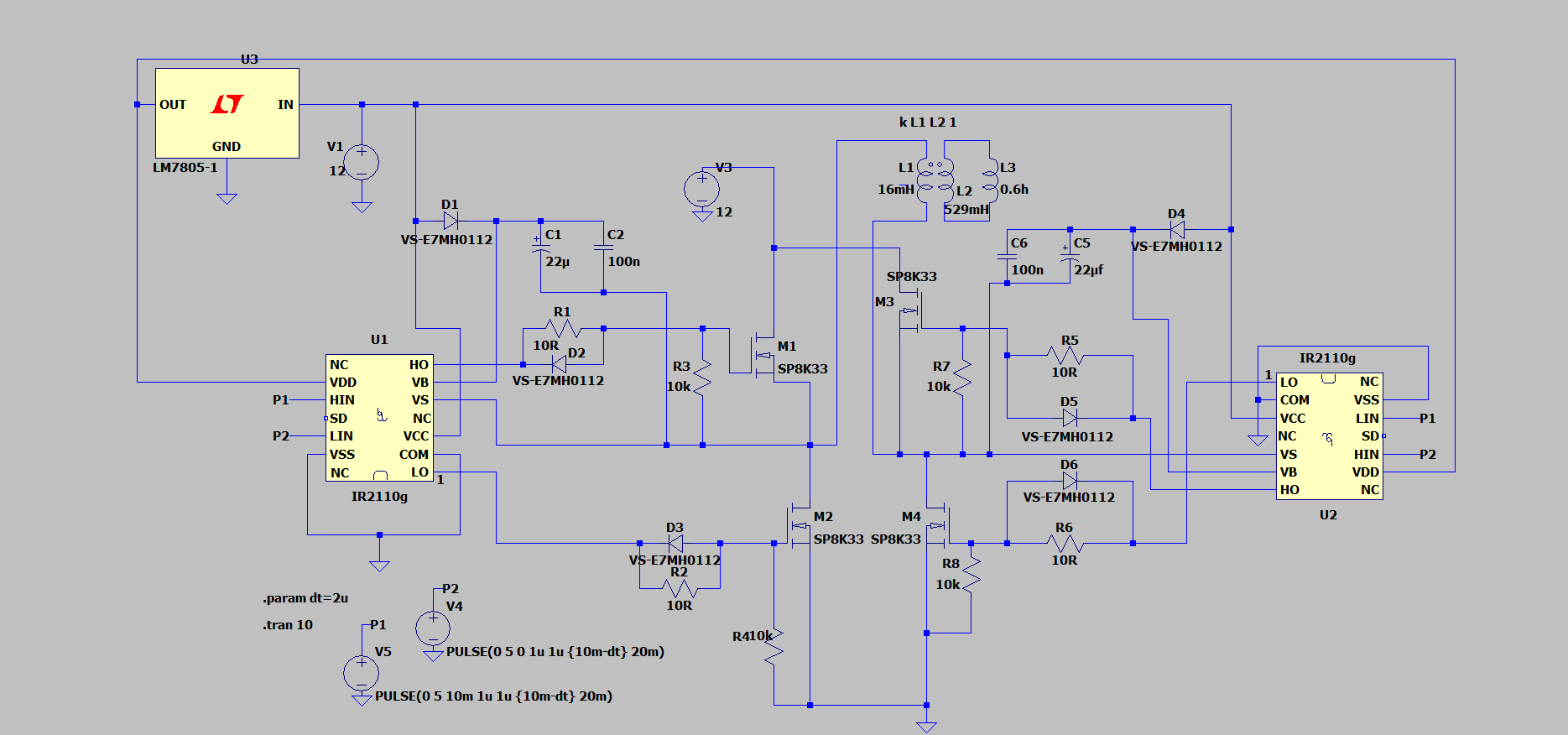Select inductor L1 coil symbol
Screen dimensions: 1568x735
coord(925,180)
